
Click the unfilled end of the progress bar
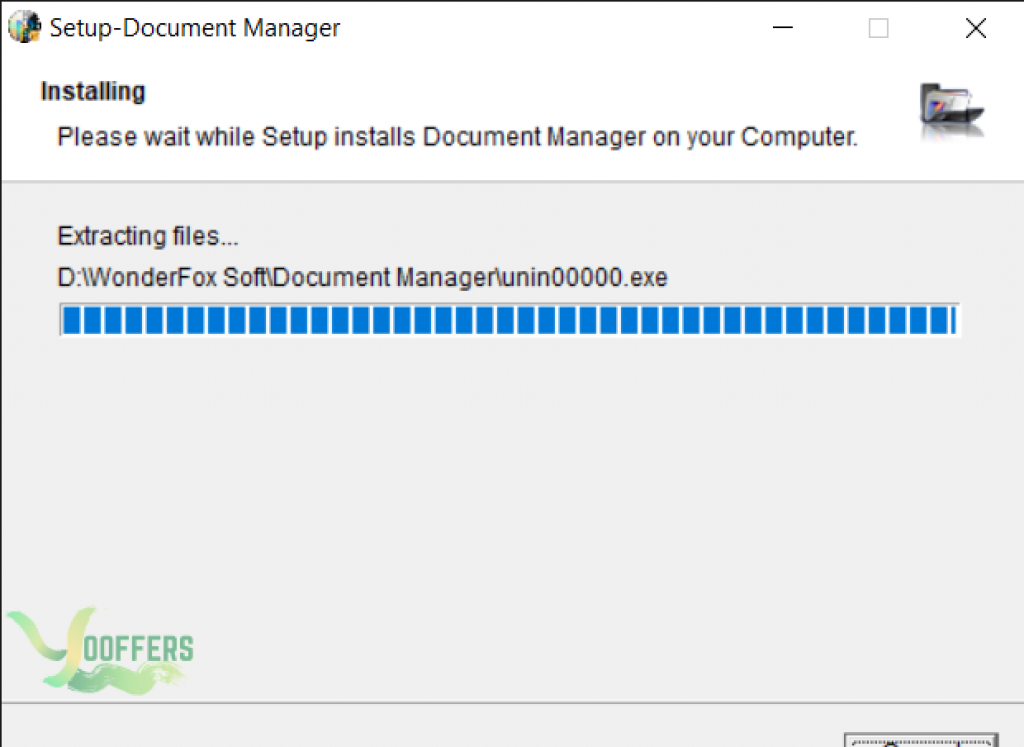[x=957, y=320]
